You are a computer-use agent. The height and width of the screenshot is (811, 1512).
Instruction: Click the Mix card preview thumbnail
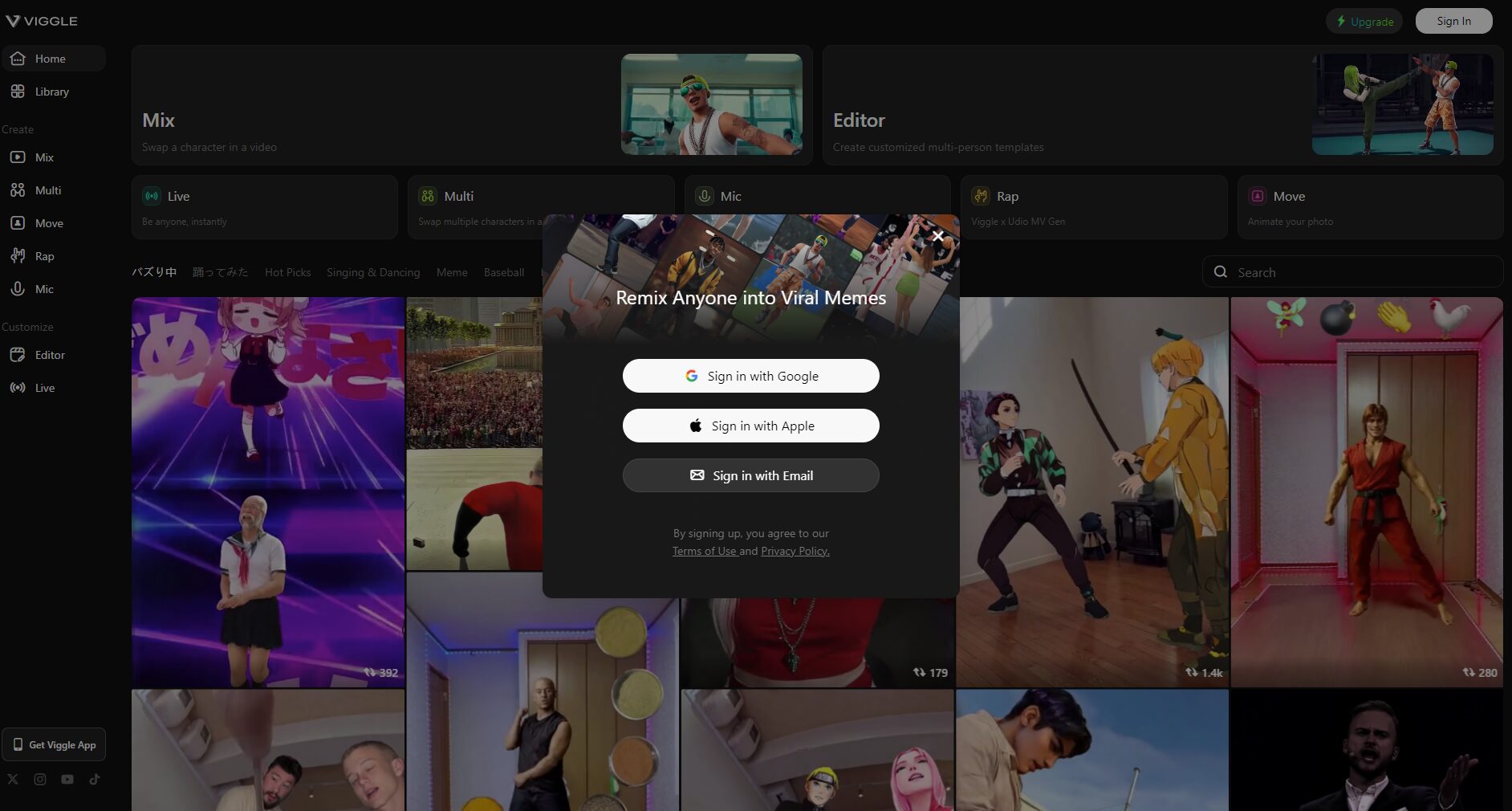pos(712,104)
